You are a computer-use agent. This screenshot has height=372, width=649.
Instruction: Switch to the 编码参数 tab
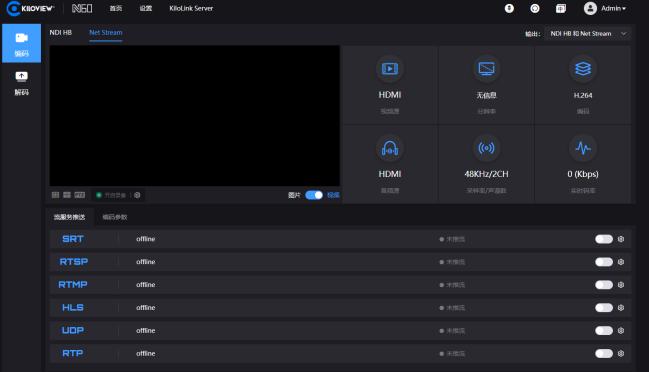[115, 217]
